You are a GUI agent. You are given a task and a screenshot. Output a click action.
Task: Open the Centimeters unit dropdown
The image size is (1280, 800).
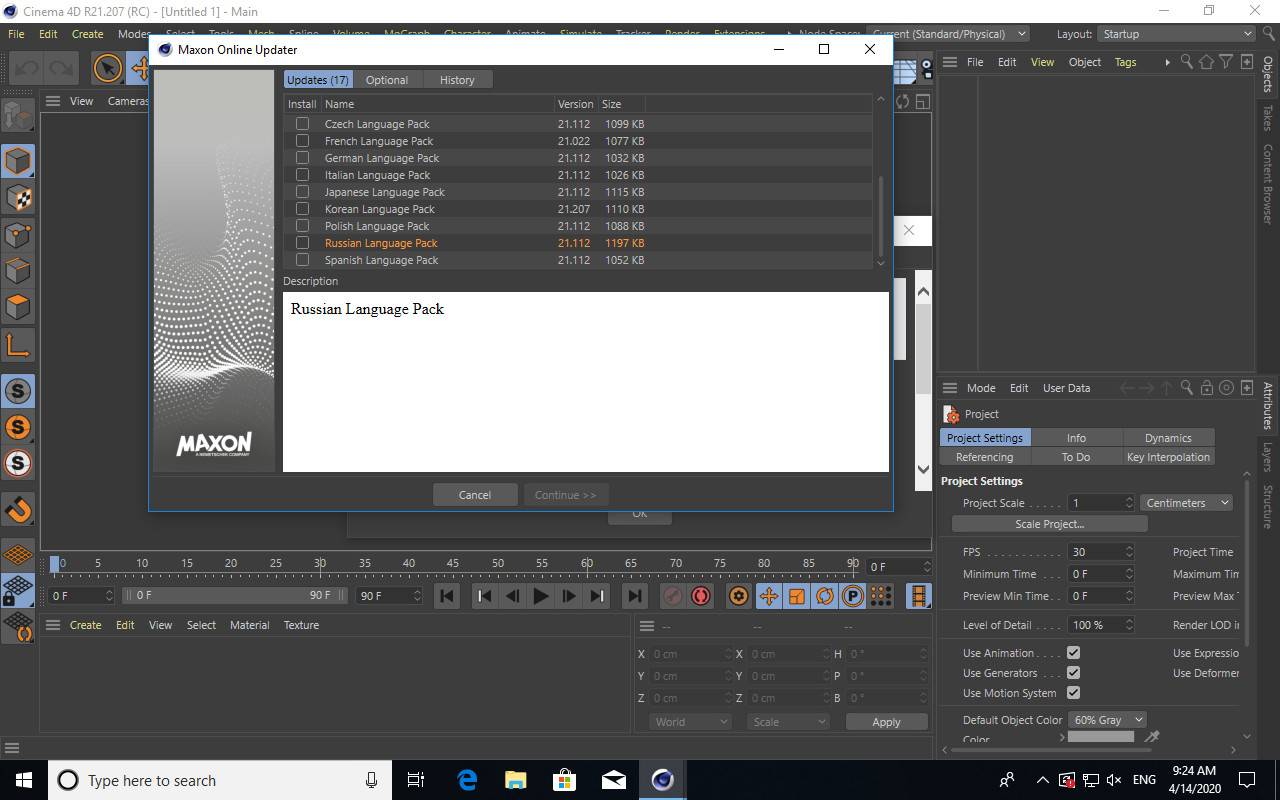(1187, 503)
